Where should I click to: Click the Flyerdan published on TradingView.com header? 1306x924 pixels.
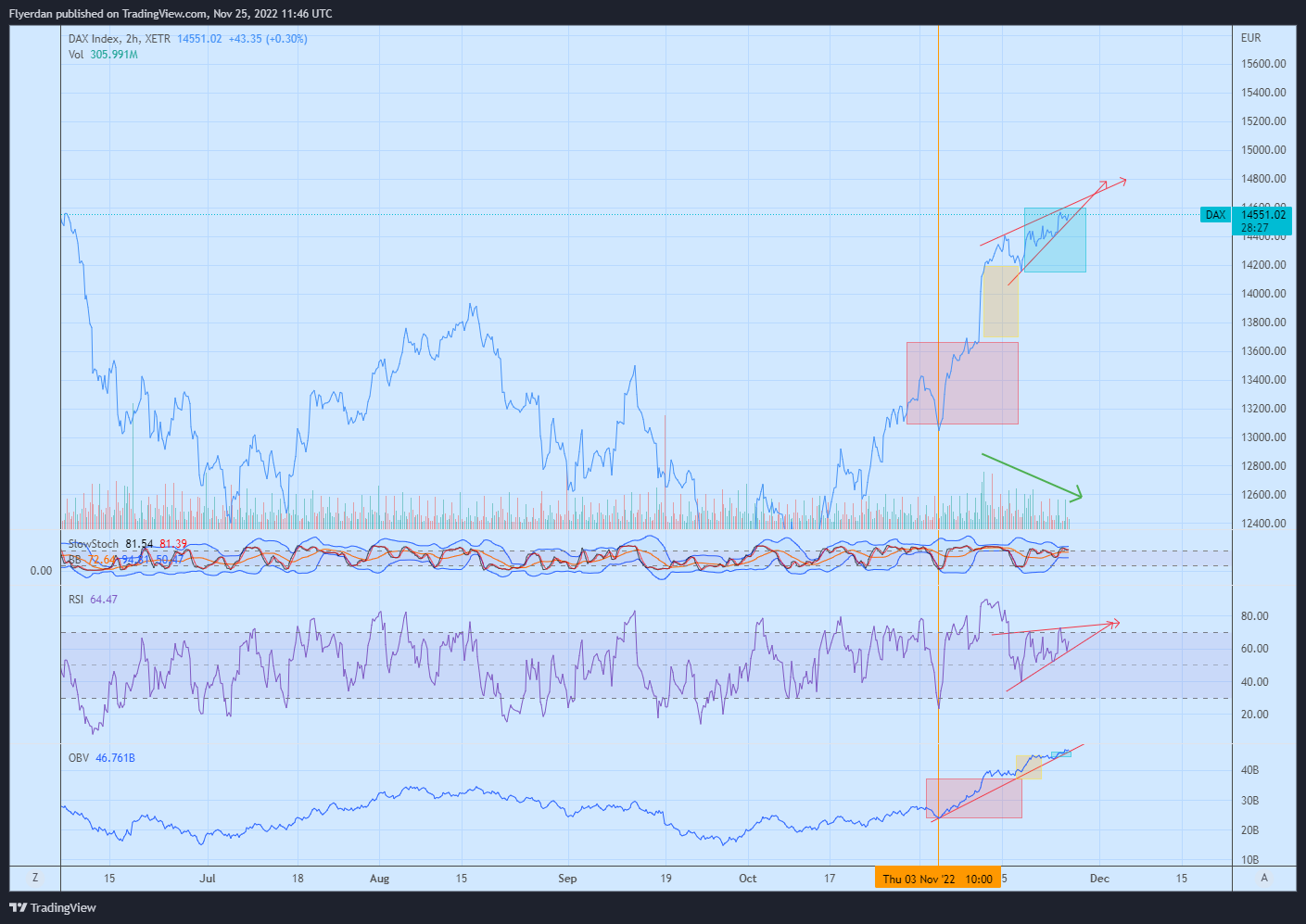coord(171,14)
